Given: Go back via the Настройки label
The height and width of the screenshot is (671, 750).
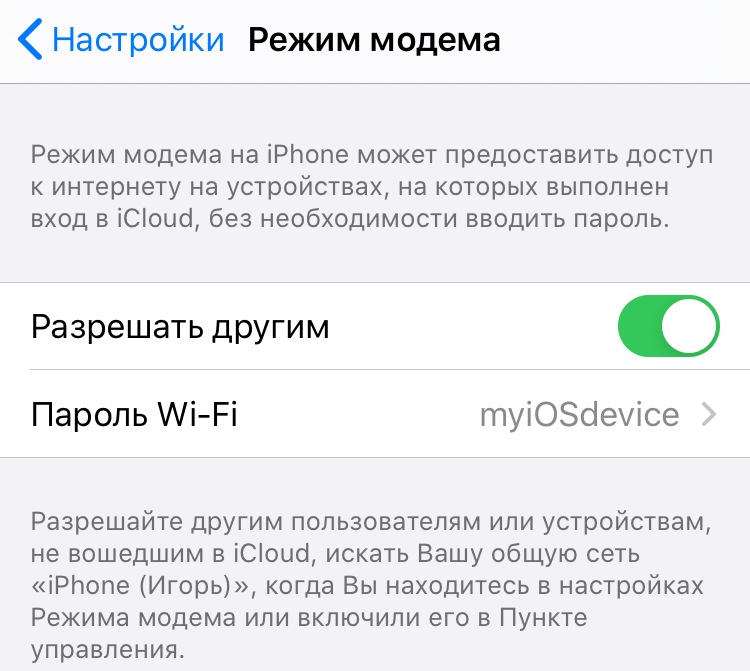Looking at the screenshot, I should point(138,39).
